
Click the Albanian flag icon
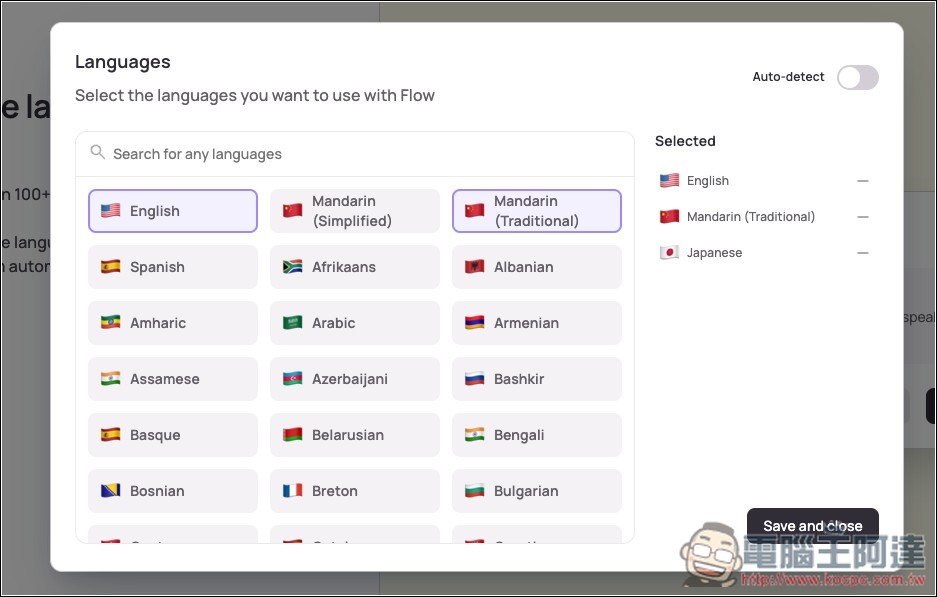coord(474,267)
